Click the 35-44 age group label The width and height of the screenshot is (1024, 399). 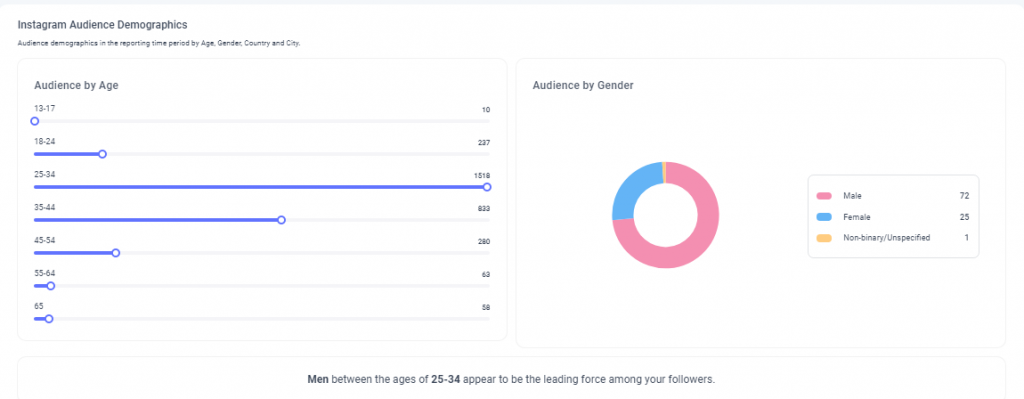coord(44,207)
